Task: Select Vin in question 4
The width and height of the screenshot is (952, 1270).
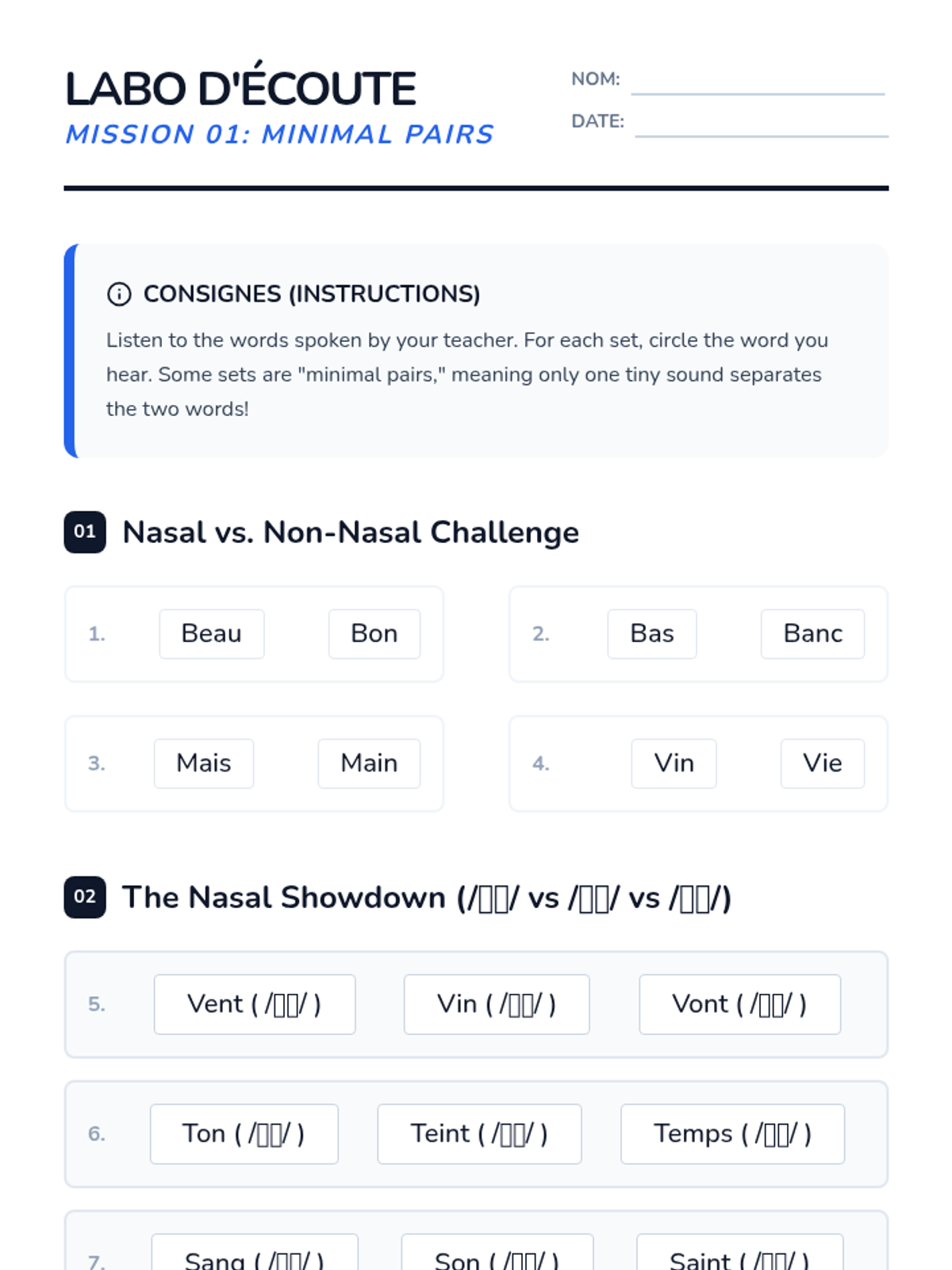Action: (674, 764)
